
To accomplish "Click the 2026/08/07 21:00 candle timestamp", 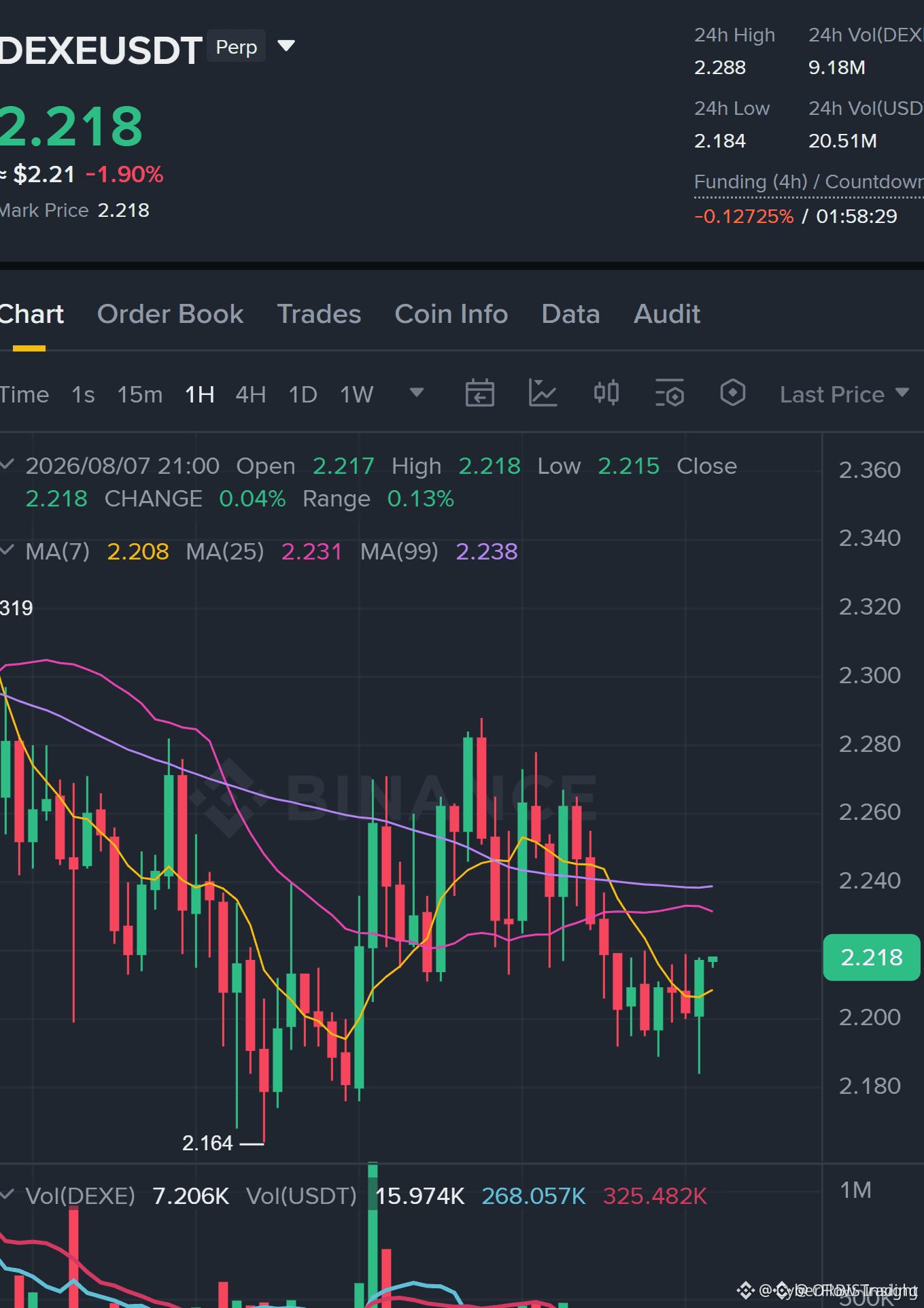I will tap(122, 466).
